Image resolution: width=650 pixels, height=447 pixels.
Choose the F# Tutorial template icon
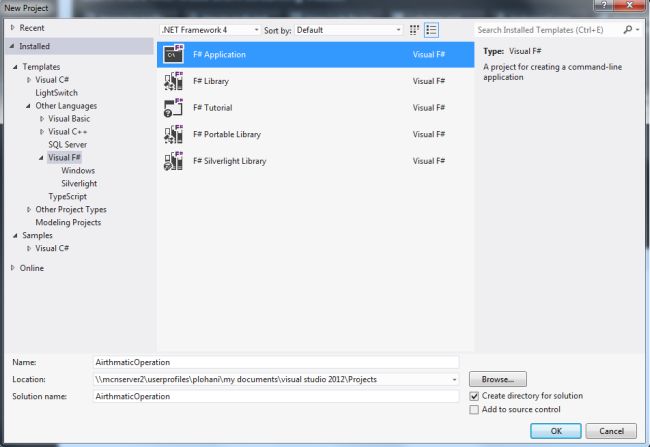(x=173, y=107)
